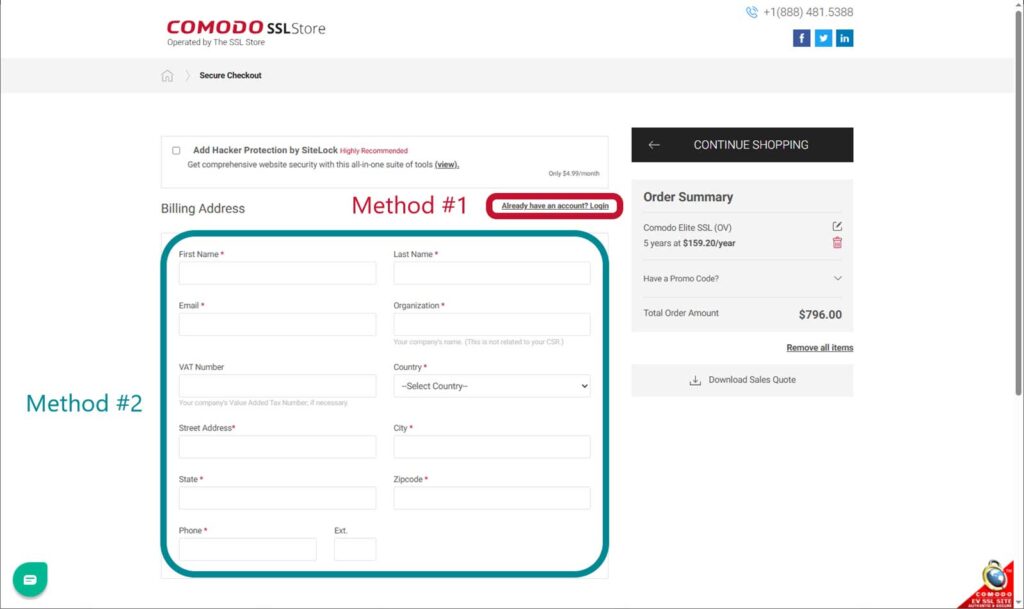Click Already have an account? Login link
The width and height of the screenshot is (1024, 609).
tap(554, 206)
